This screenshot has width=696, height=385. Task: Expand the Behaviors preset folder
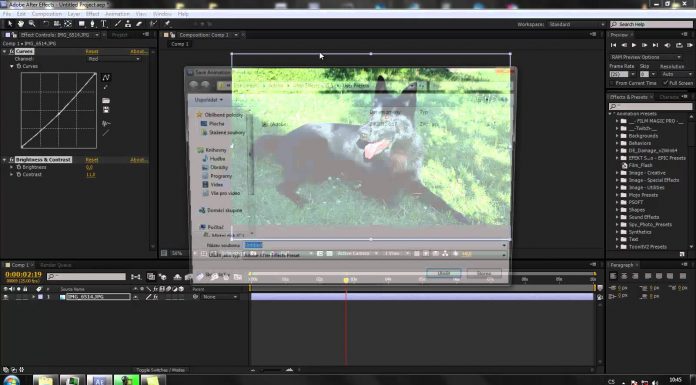tap(617, 143)
